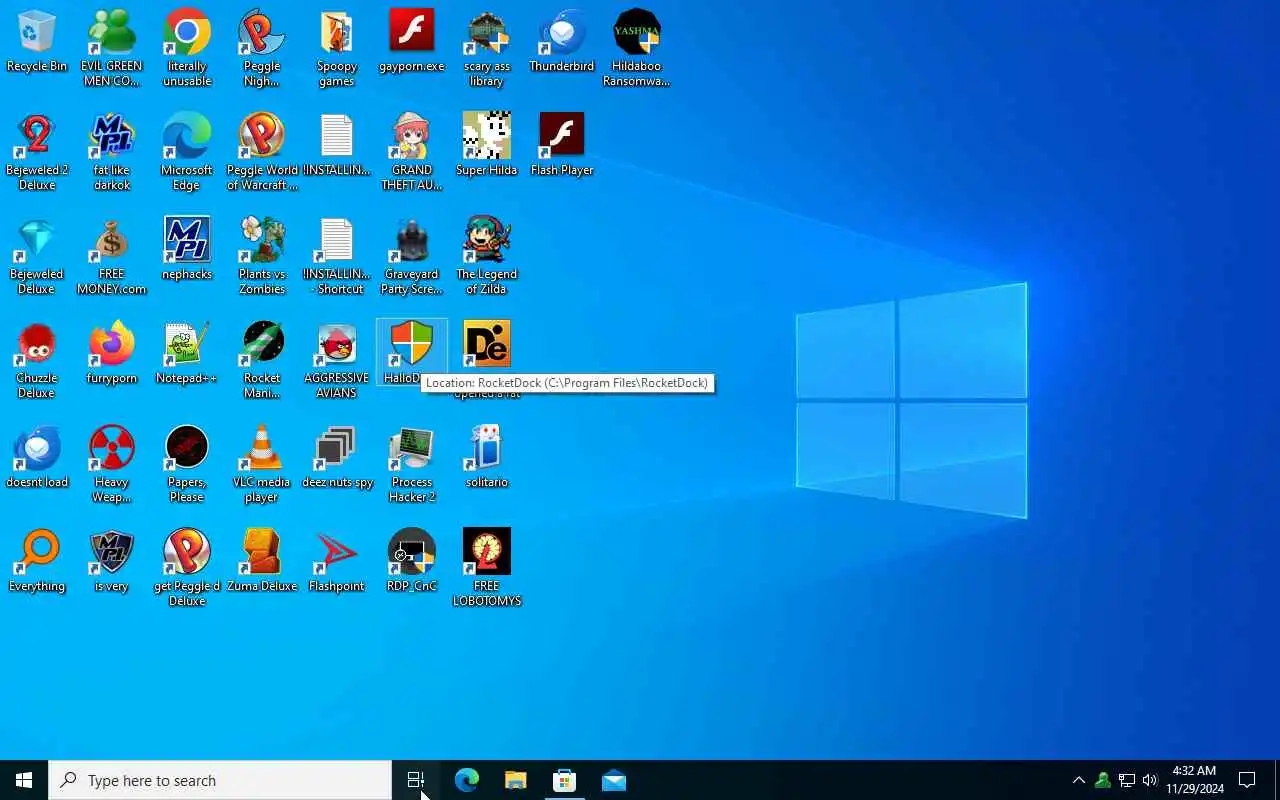
Task: Select the GRAND THEFT AU... shortcut
Action: 412,152
